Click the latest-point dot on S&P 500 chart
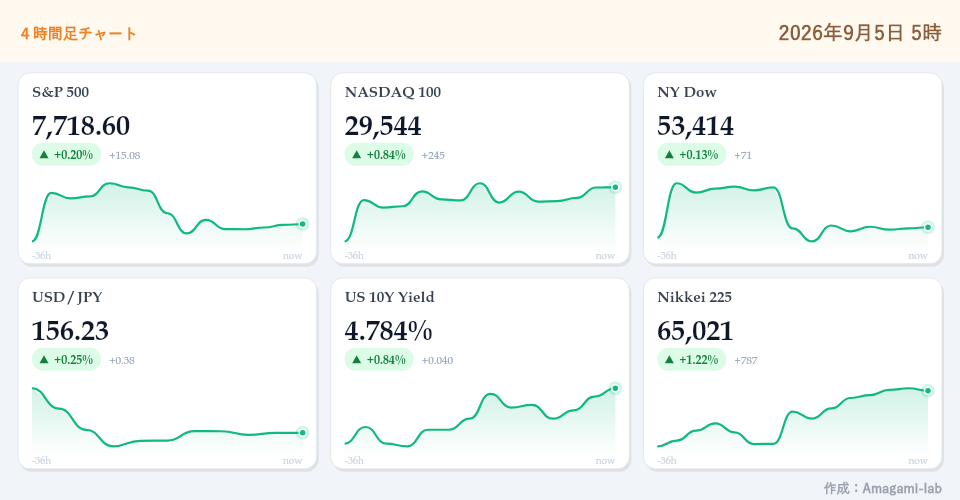The image size is (960, 500). point(302,224)
